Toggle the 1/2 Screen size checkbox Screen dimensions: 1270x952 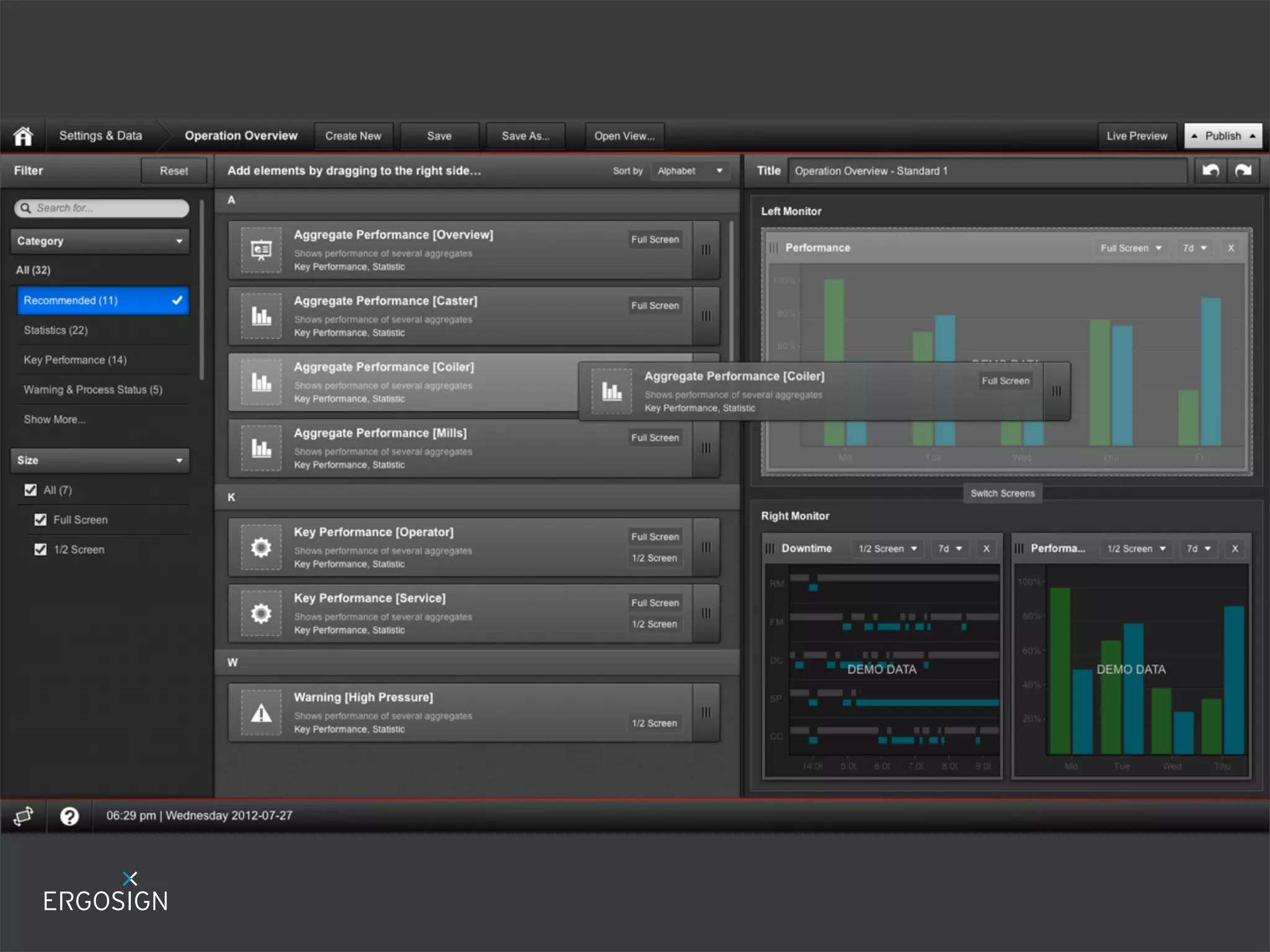tap(41, 549)
